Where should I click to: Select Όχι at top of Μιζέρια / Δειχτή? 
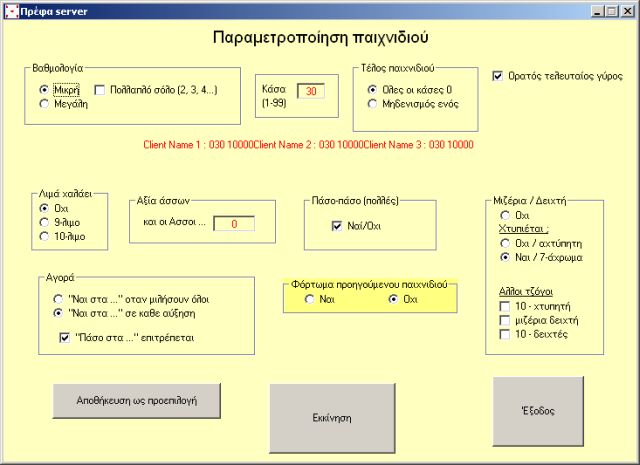coord(505,215)
